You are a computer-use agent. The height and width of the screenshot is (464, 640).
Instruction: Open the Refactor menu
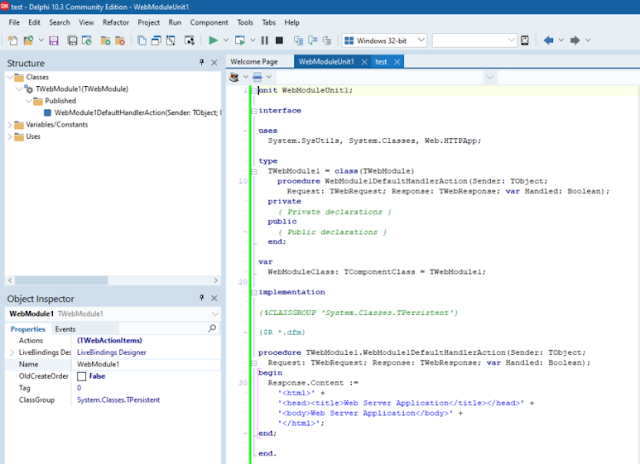point(116,22)
